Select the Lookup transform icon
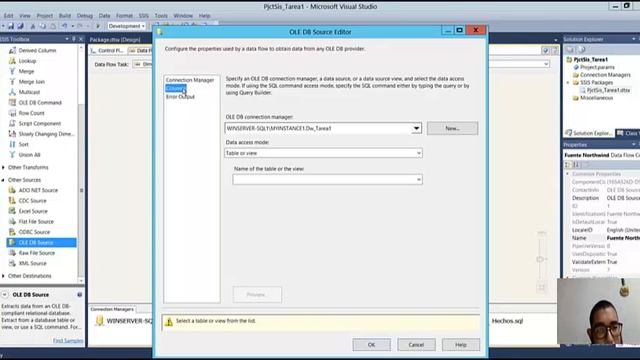 (x=12, y=61)
